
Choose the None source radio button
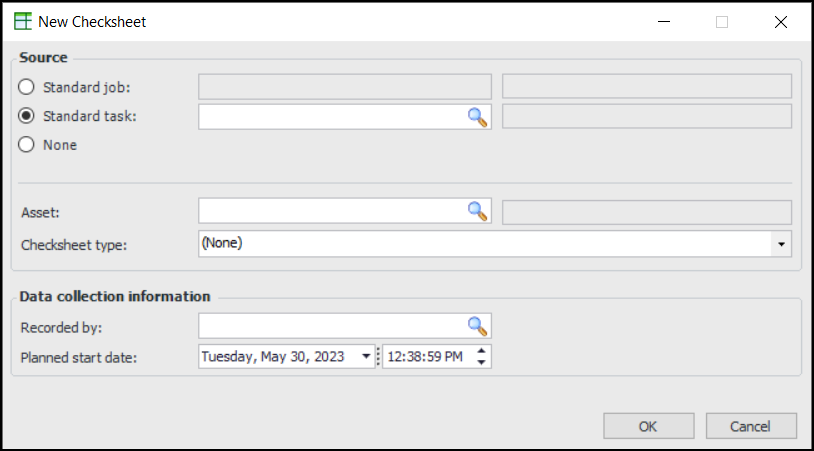tap(27, 145)
